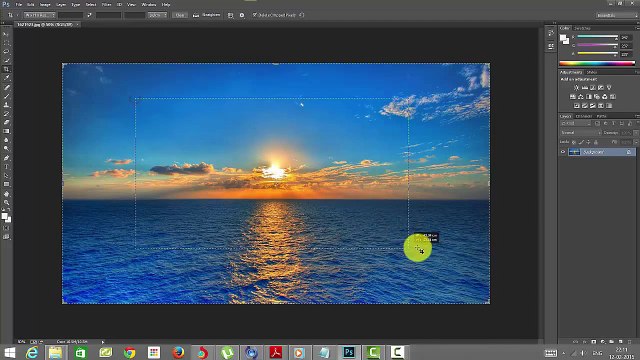
Task: Toggle lock image pixels brush icon
Action: pos(581,142)
